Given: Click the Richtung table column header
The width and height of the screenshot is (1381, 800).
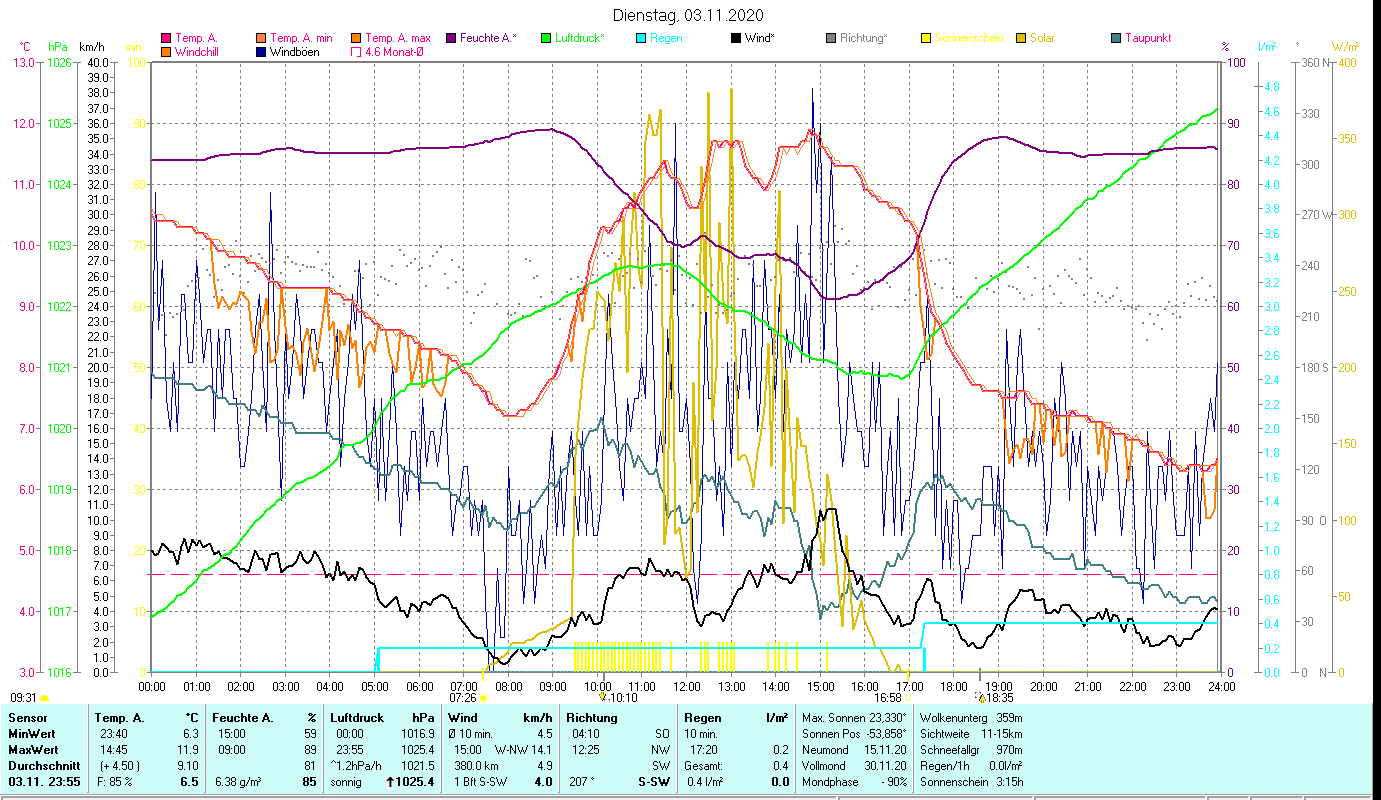Looking at the screenshot, I should (x=592, y=718).
